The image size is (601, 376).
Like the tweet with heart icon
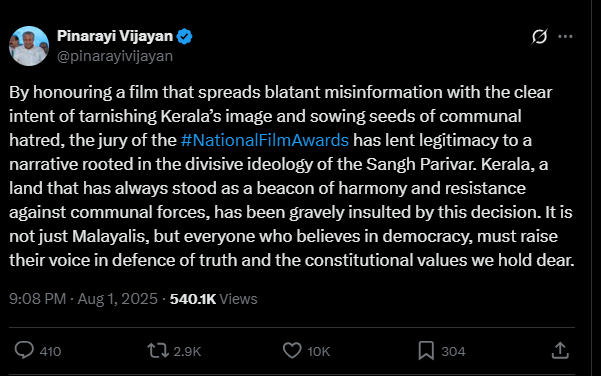click(292, 350)
